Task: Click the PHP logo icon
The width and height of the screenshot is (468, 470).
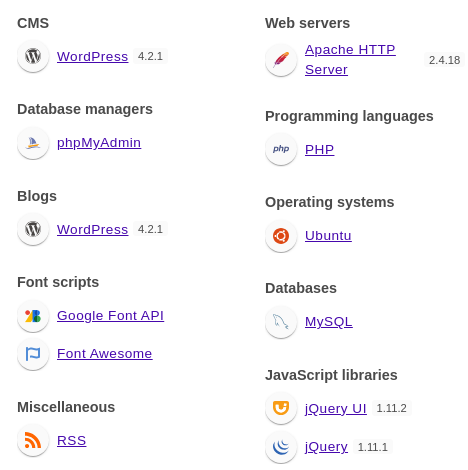Action: pos(281,149)
